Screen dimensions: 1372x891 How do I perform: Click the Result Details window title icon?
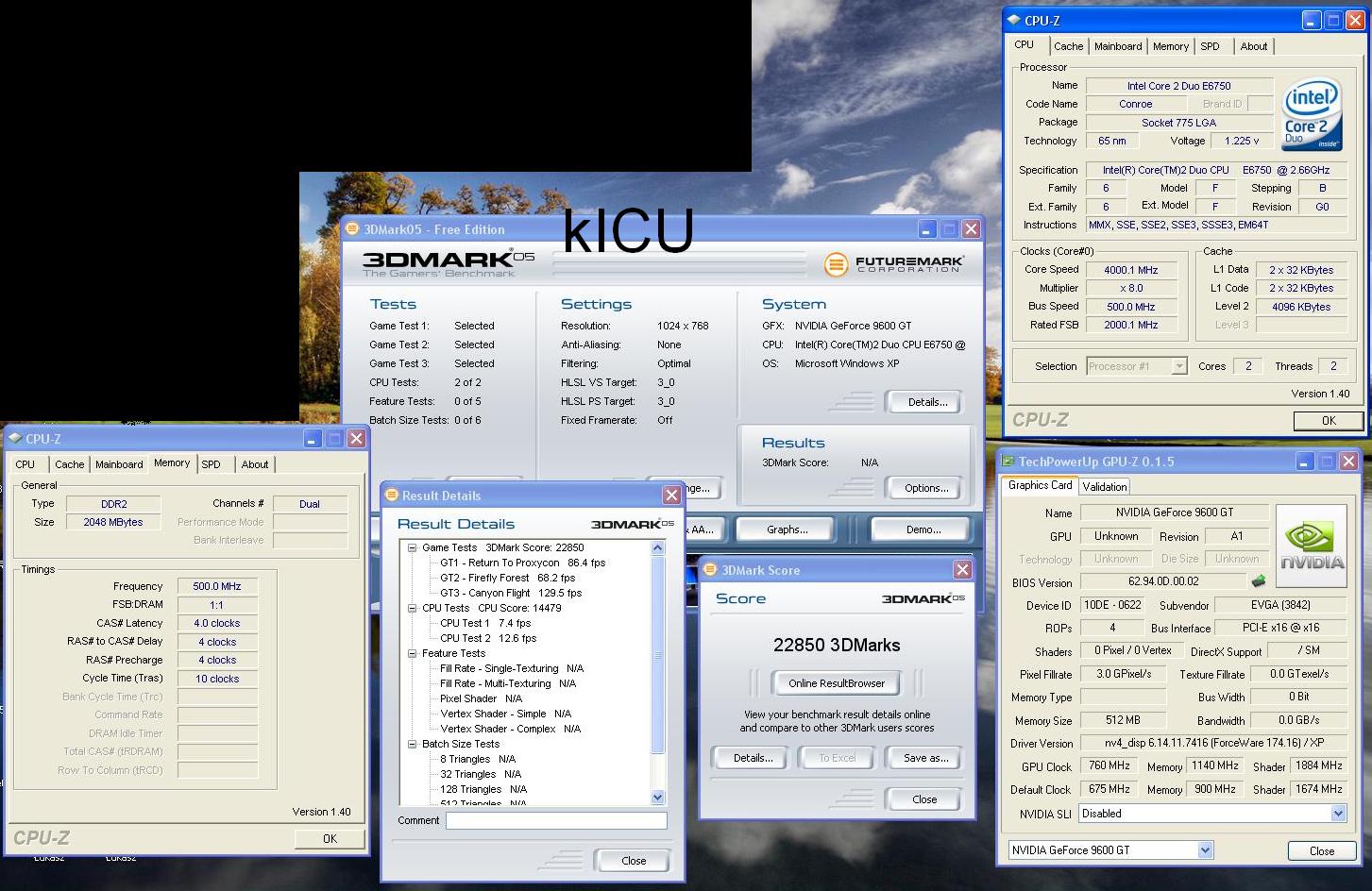[x=392, y=495]
